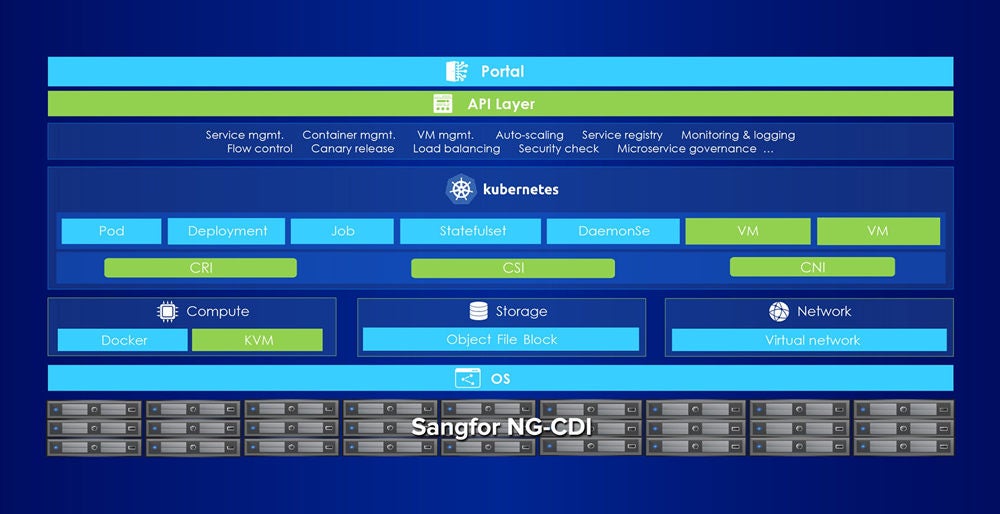Click the "Load balancing" text

(457, 149)
